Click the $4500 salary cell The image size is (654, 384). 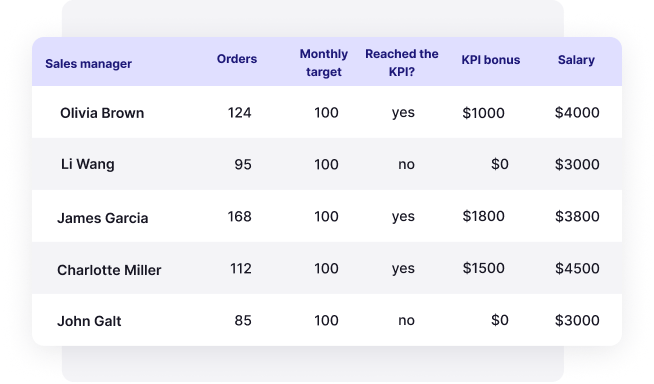click(x=577, y=268)
